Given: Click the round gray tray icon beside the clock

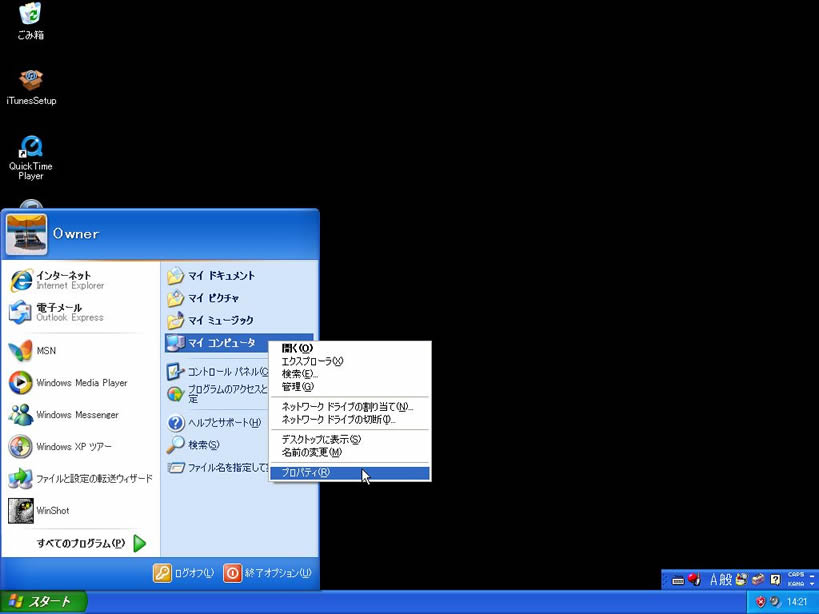Looking at the screenshot, I should tap(775, 602).
